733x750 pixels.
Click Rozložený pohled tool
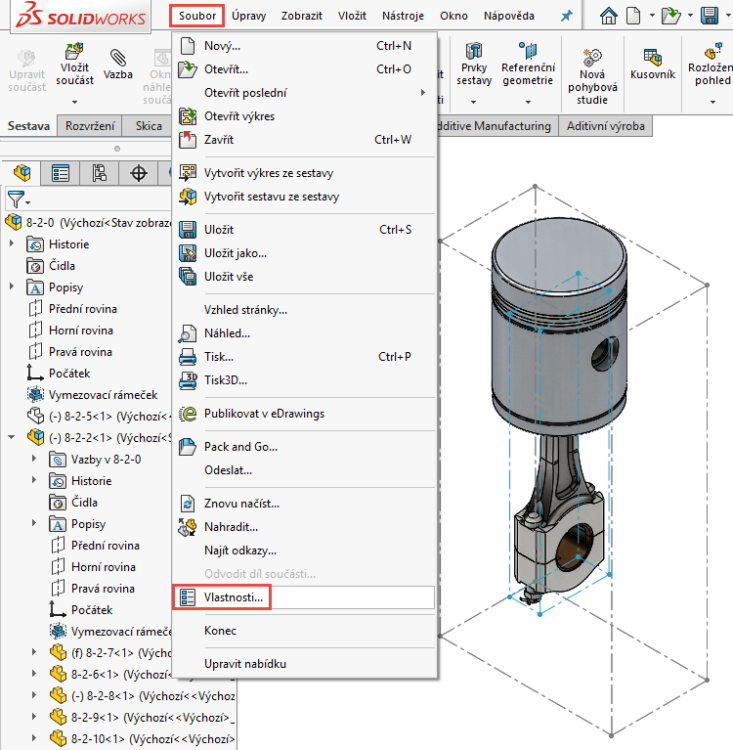tap(710, 64)
